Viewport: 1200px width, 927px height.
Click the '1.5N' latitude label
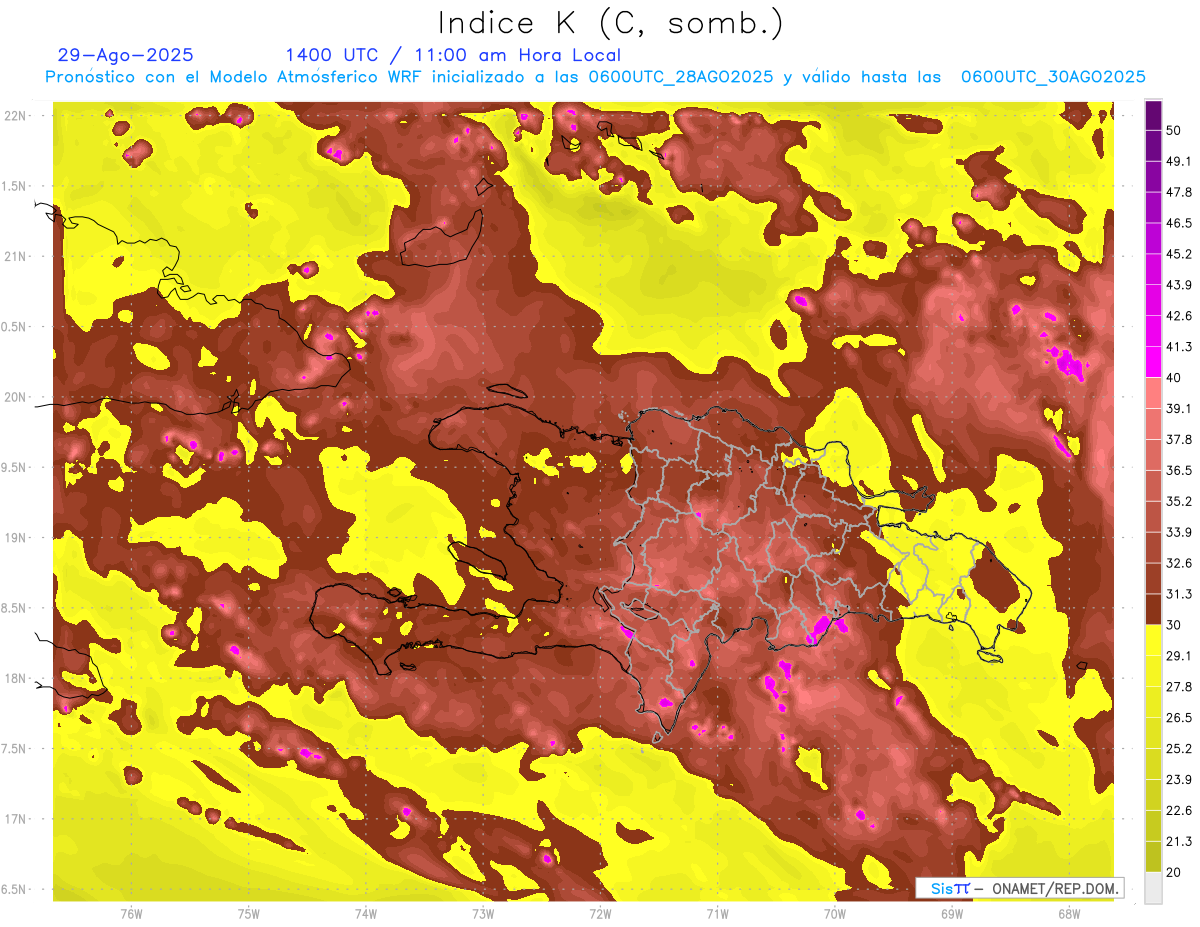point(16,186)
